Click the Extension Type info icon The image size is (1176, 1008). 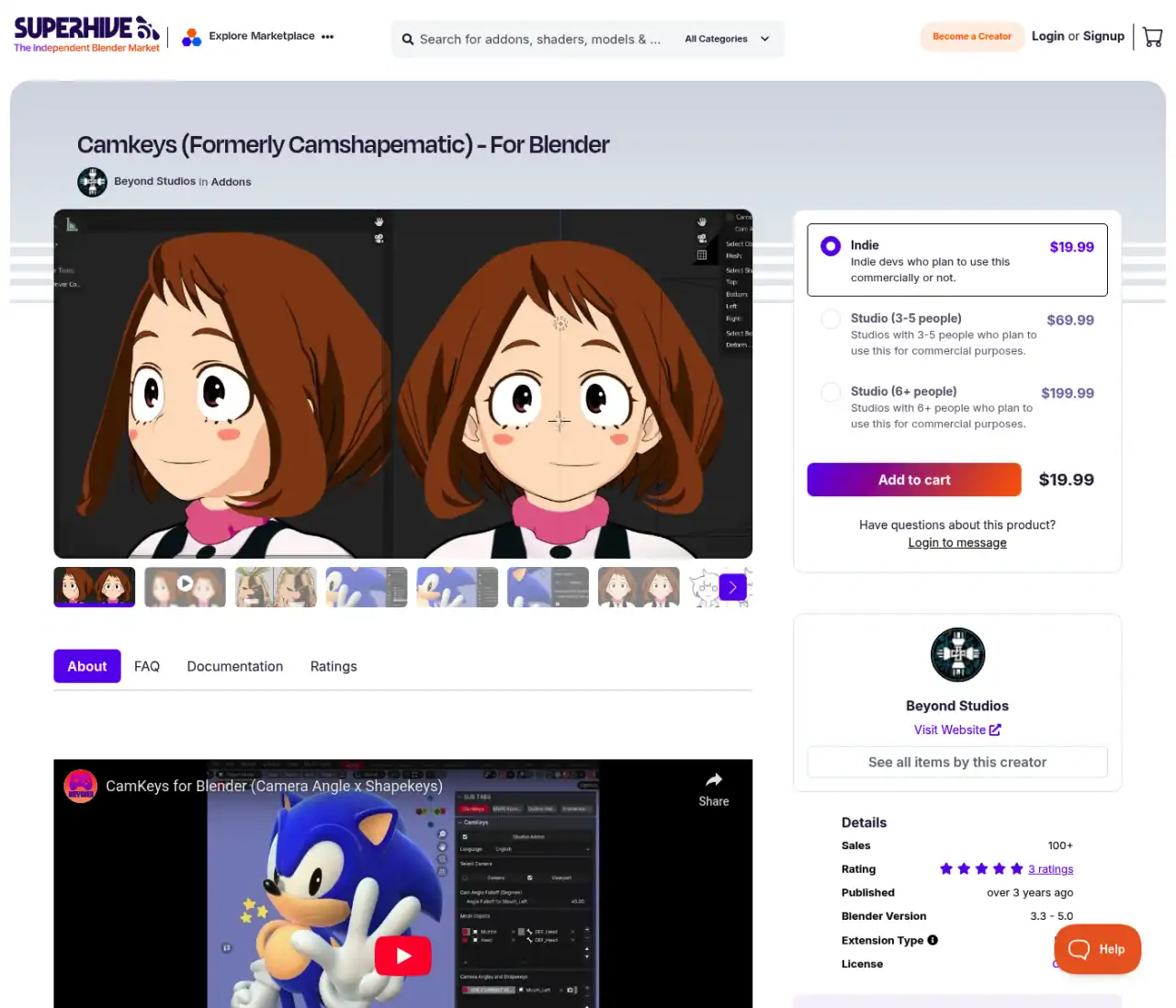click(x=933, y=940)
